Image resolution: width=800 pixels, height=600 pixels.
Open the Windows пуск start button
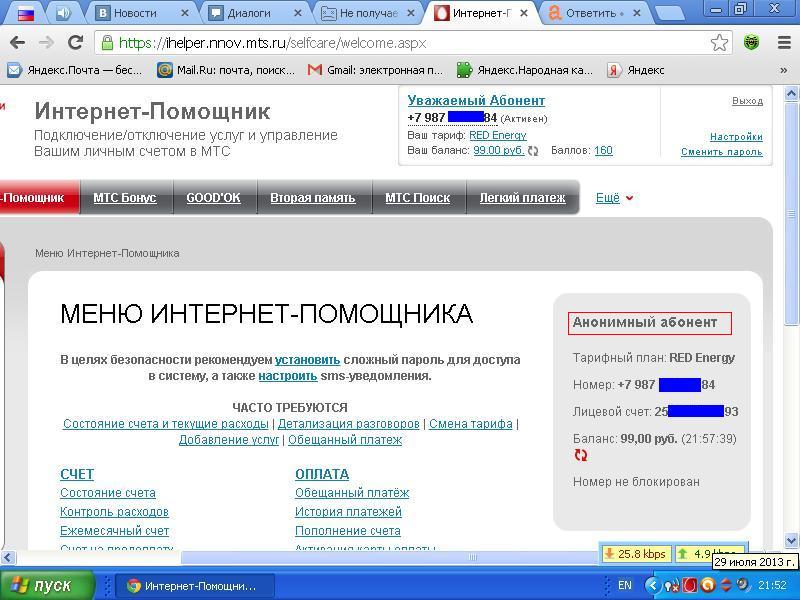[x=47, y=585]
